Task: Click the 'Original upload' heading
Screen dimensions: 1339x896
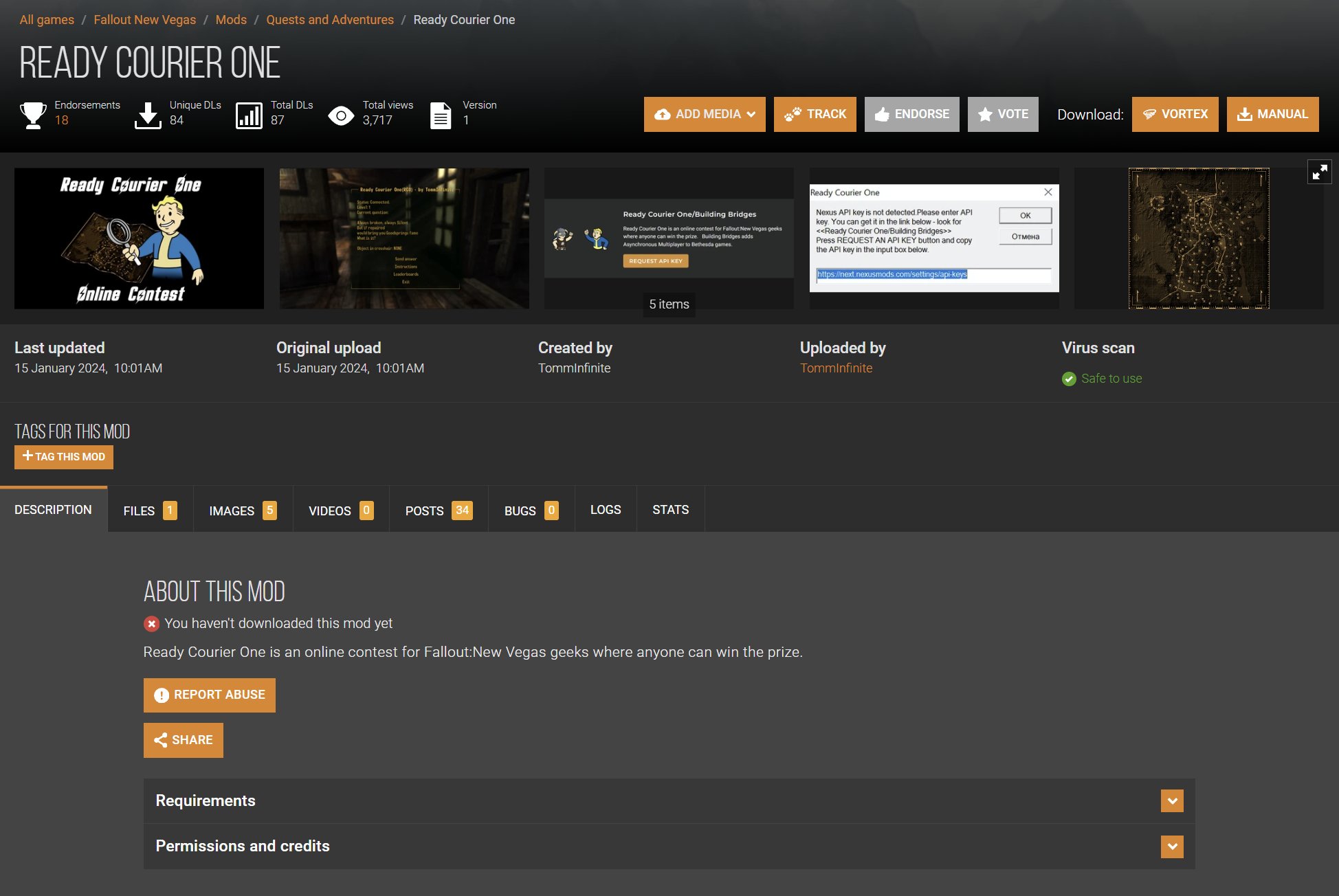Action: click(x=329, y=348)
